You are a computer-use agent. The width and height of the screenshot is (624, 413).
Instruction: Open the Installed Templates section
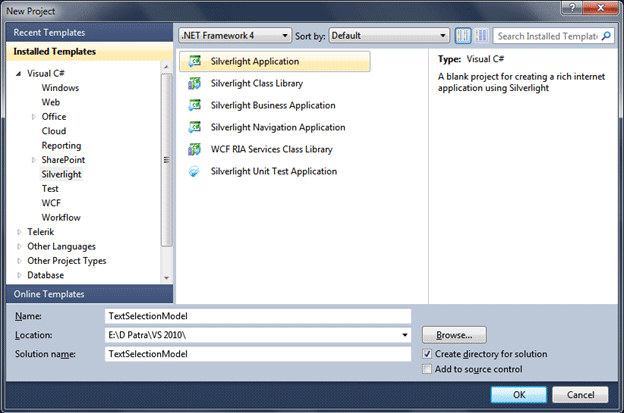90,51
